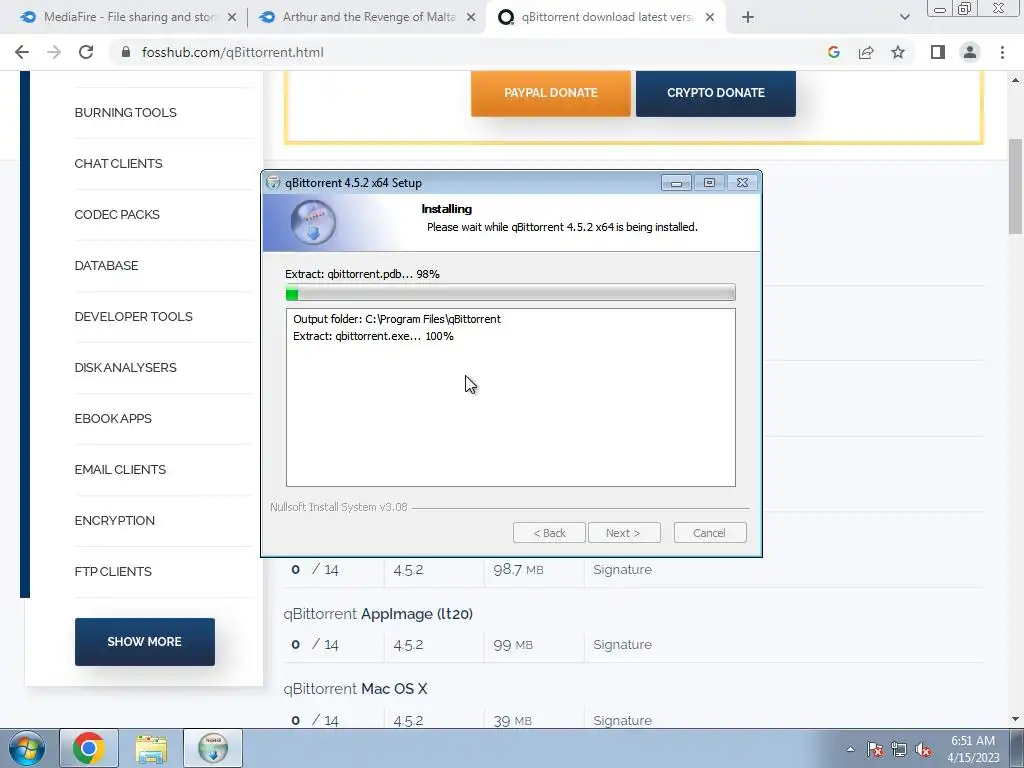The image size is (1024, 768).
Task: Click the page vertical scrollbar thumb
Action: 1016,186
